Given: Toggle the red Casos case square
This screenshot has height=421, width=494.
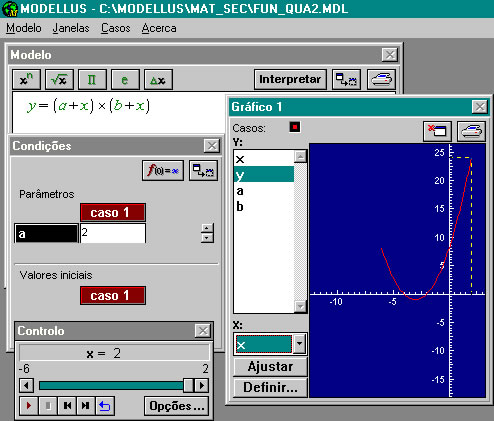Looking at the screenshot, I should [x=295, y=127].
